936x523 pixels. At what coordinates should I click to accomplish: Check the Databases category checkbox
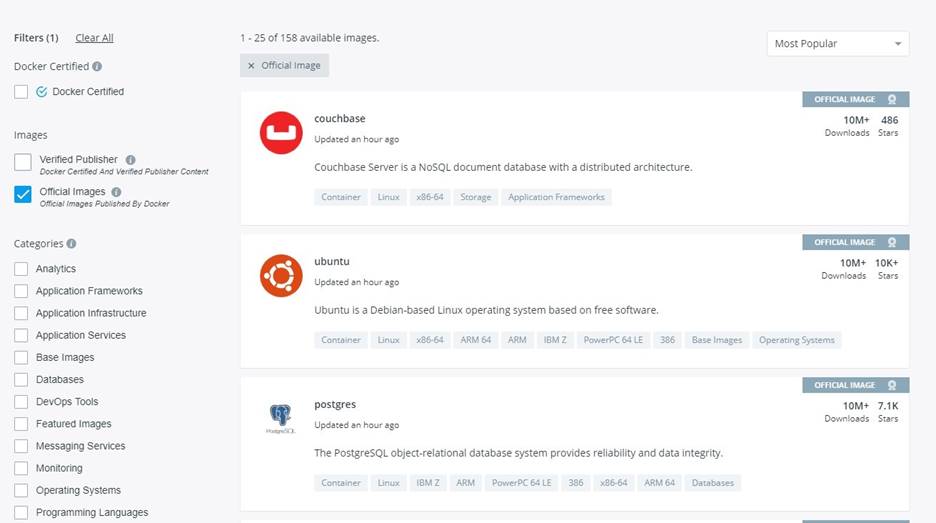pyautogui.click(x=21, y=379)
